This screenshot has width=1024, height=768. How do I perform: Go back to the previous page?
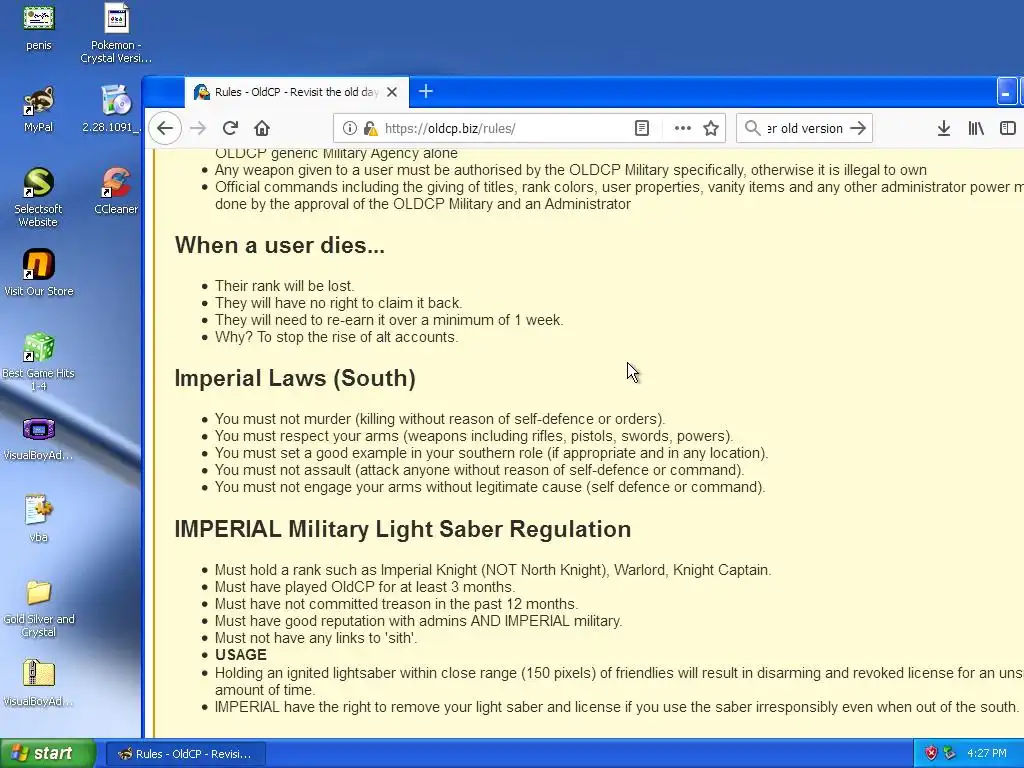(165, 128)
